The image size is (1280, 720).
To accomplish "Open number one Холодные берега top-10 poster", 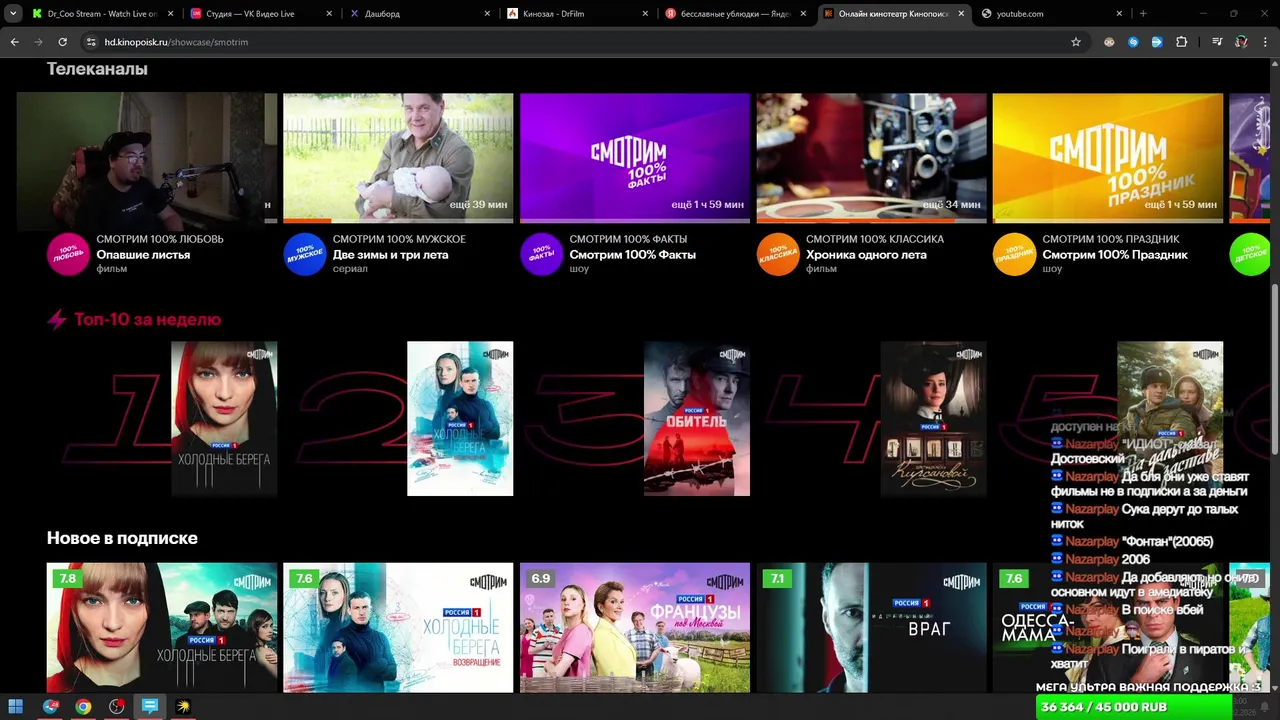I will coord(224,419).
